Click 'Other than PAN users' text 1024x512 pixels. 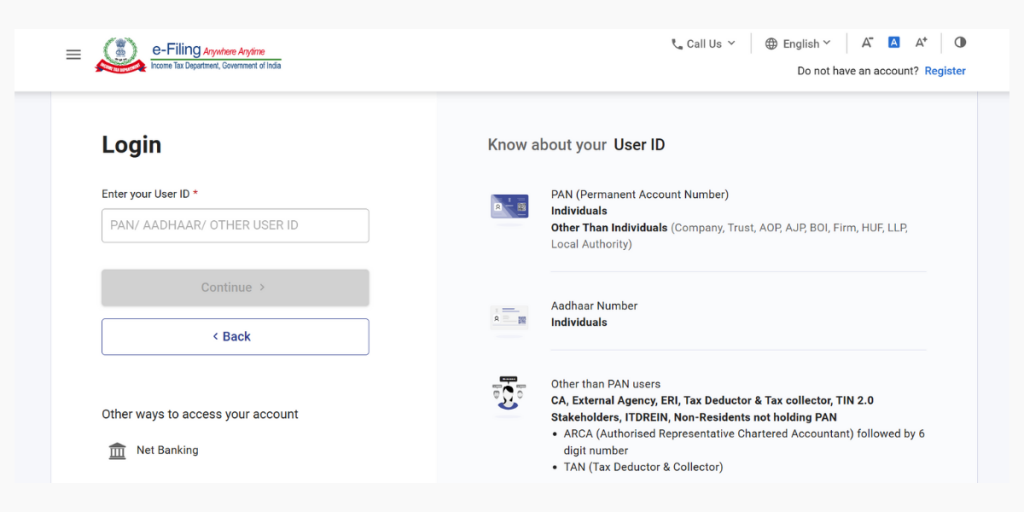tap(605, 384)
